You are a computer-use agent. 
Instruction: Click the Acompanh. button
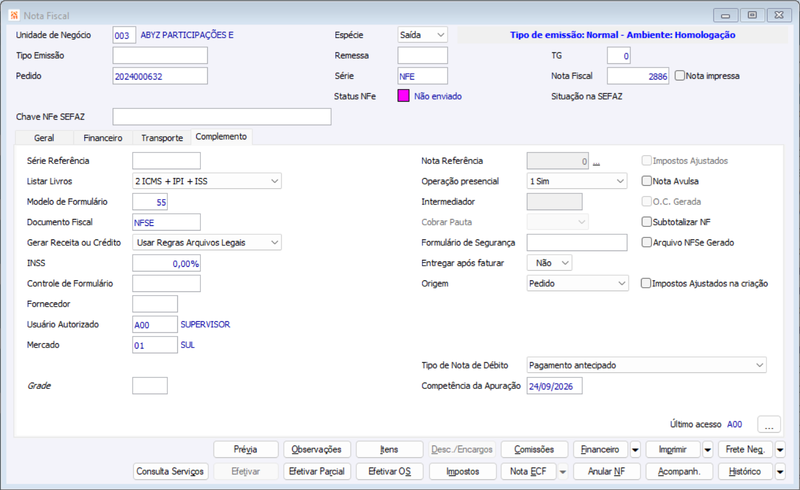tap(679, 472)
